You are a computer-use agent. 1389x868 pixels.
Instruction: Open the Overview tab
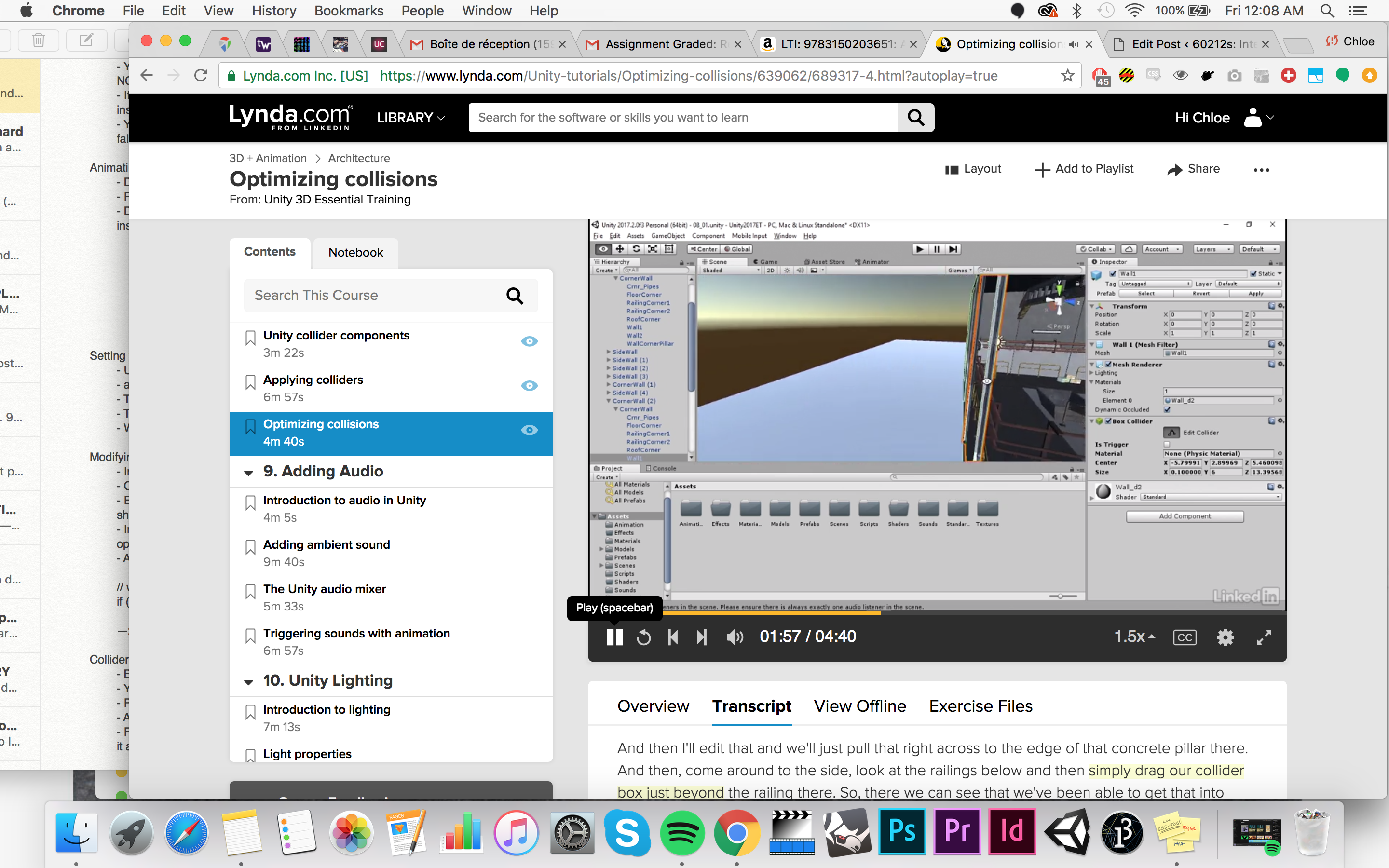pyautogui.click(x=653, y=706)
